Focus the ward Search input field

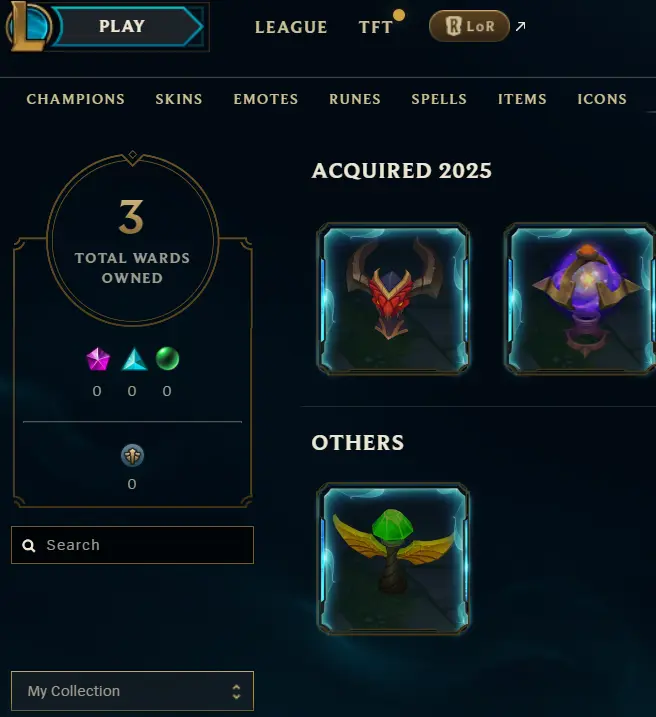point(133,545)
